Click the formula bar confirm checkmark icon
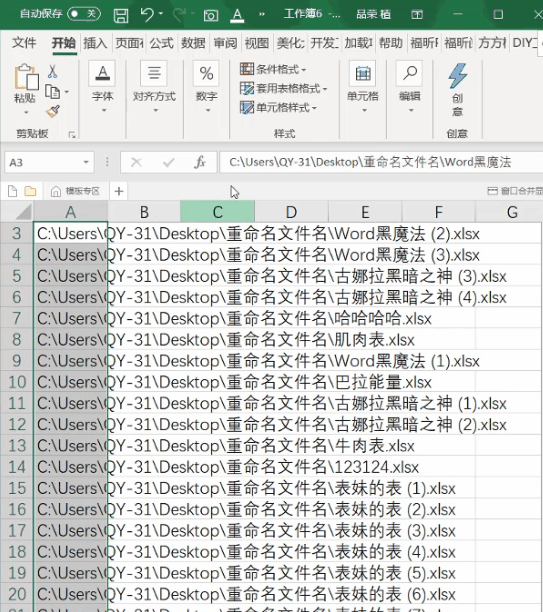 click(169, 162)
